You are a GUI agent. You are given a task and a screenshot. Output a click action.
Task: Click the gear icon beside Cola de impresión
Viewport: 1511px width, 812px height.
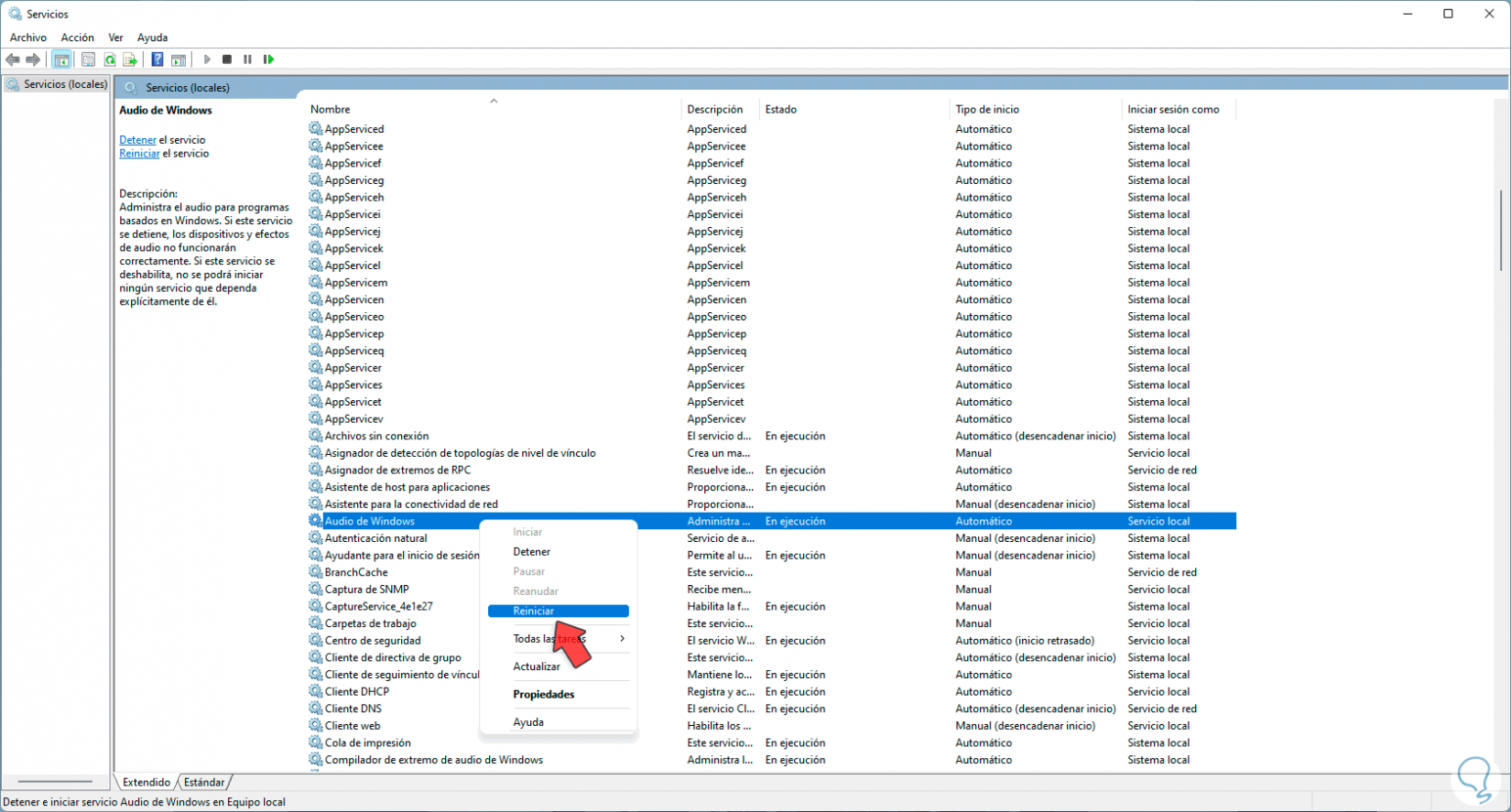315,742
